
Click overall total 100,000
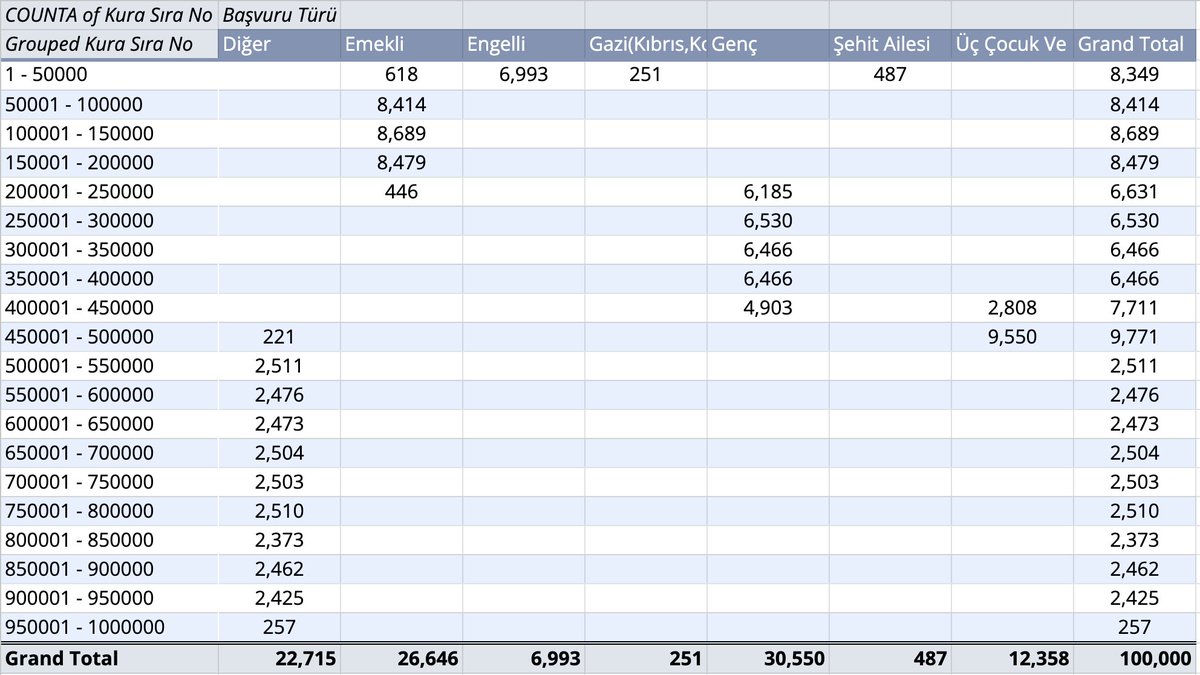click(1136, 658)
